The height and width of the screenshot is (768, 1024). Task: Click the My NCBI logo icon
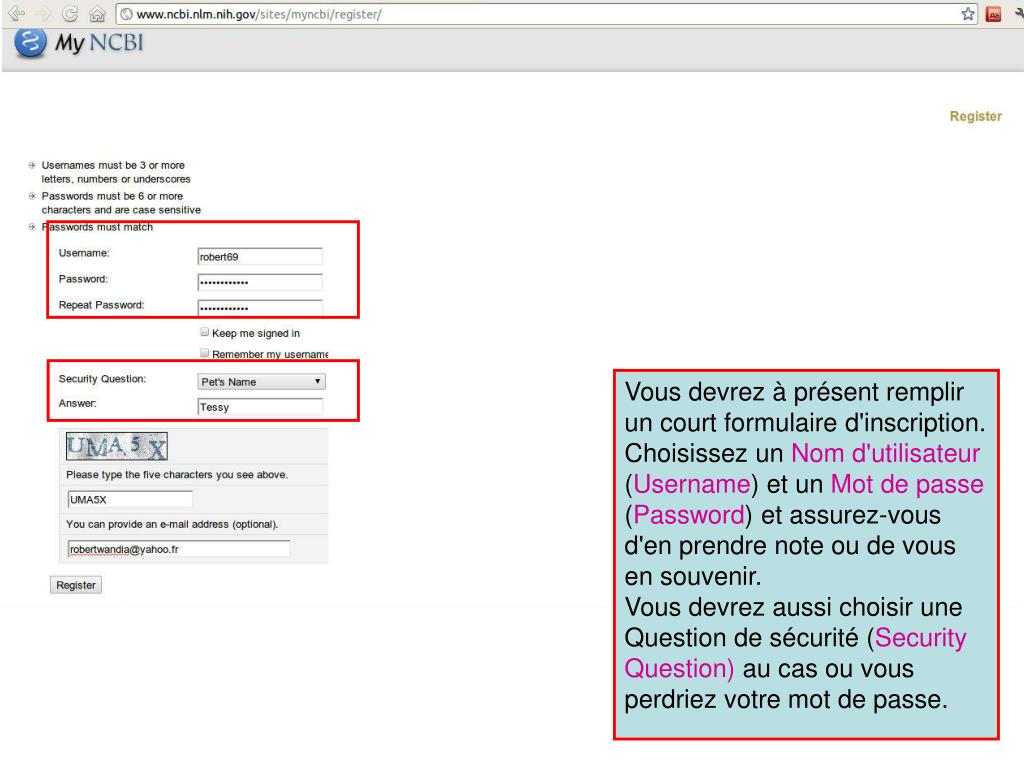pyautogui.click(x=30, y=43)
